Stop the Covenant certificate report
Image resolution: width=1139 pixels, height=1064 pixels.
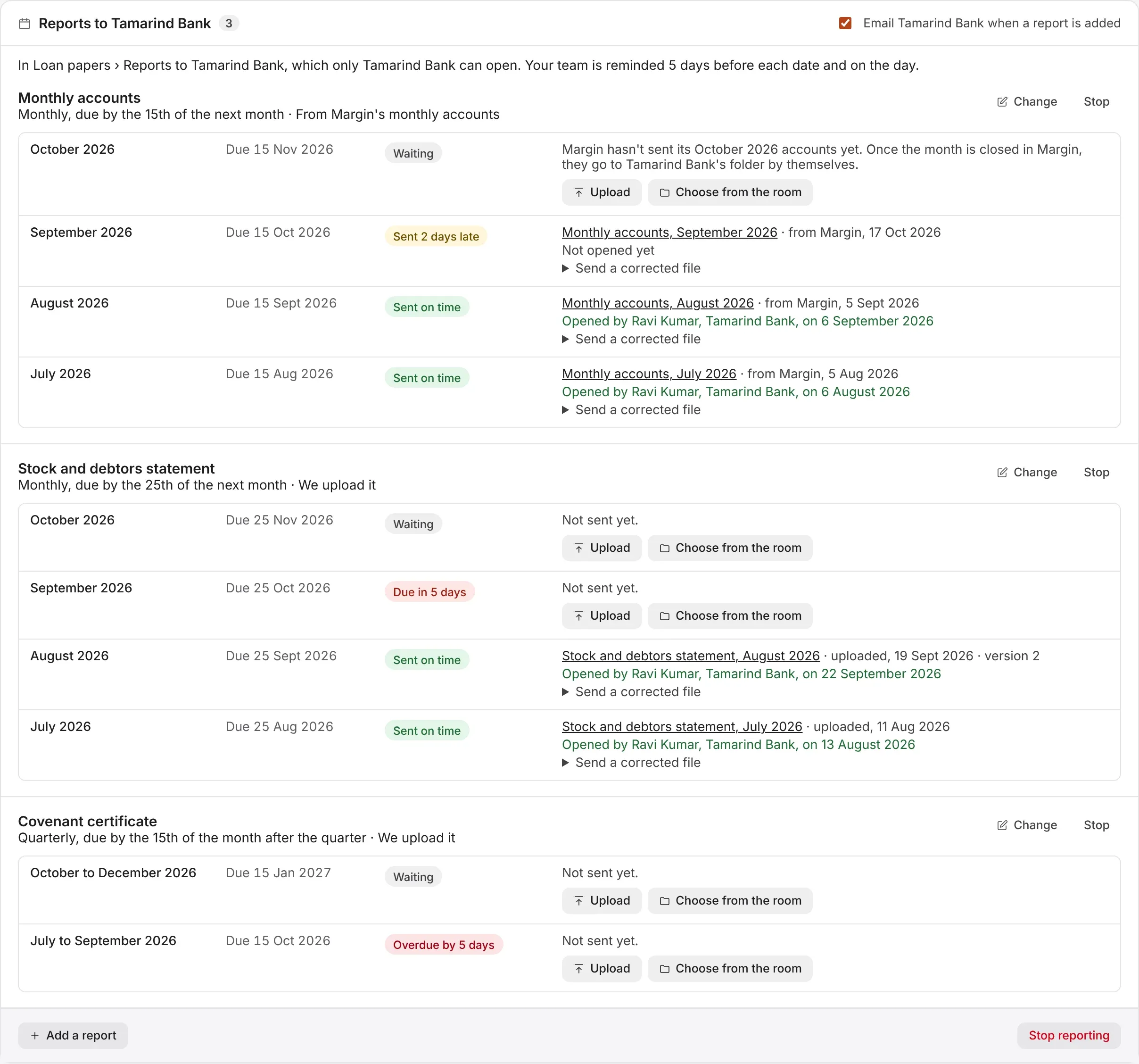point(1096,825)
